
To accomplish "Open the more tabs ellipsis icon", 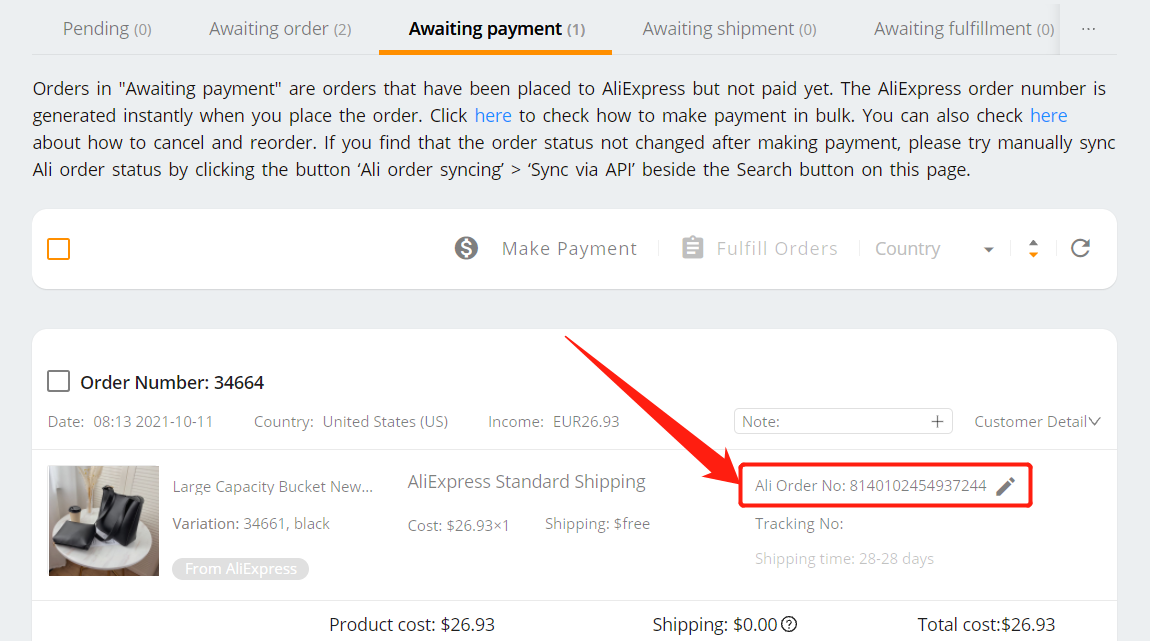I will (1088, 29).
